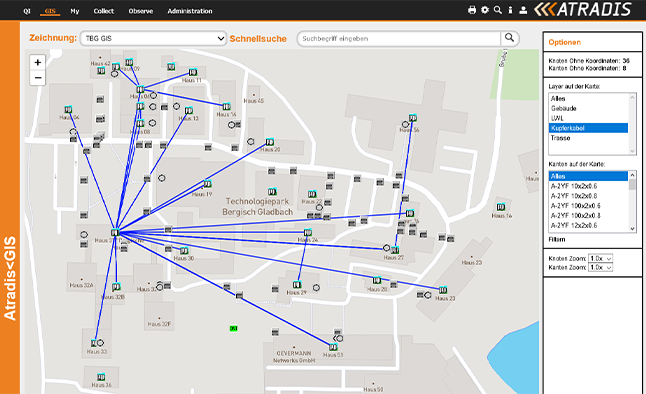Zoom in the map with plus
The image size is (646, 394).
37,62
